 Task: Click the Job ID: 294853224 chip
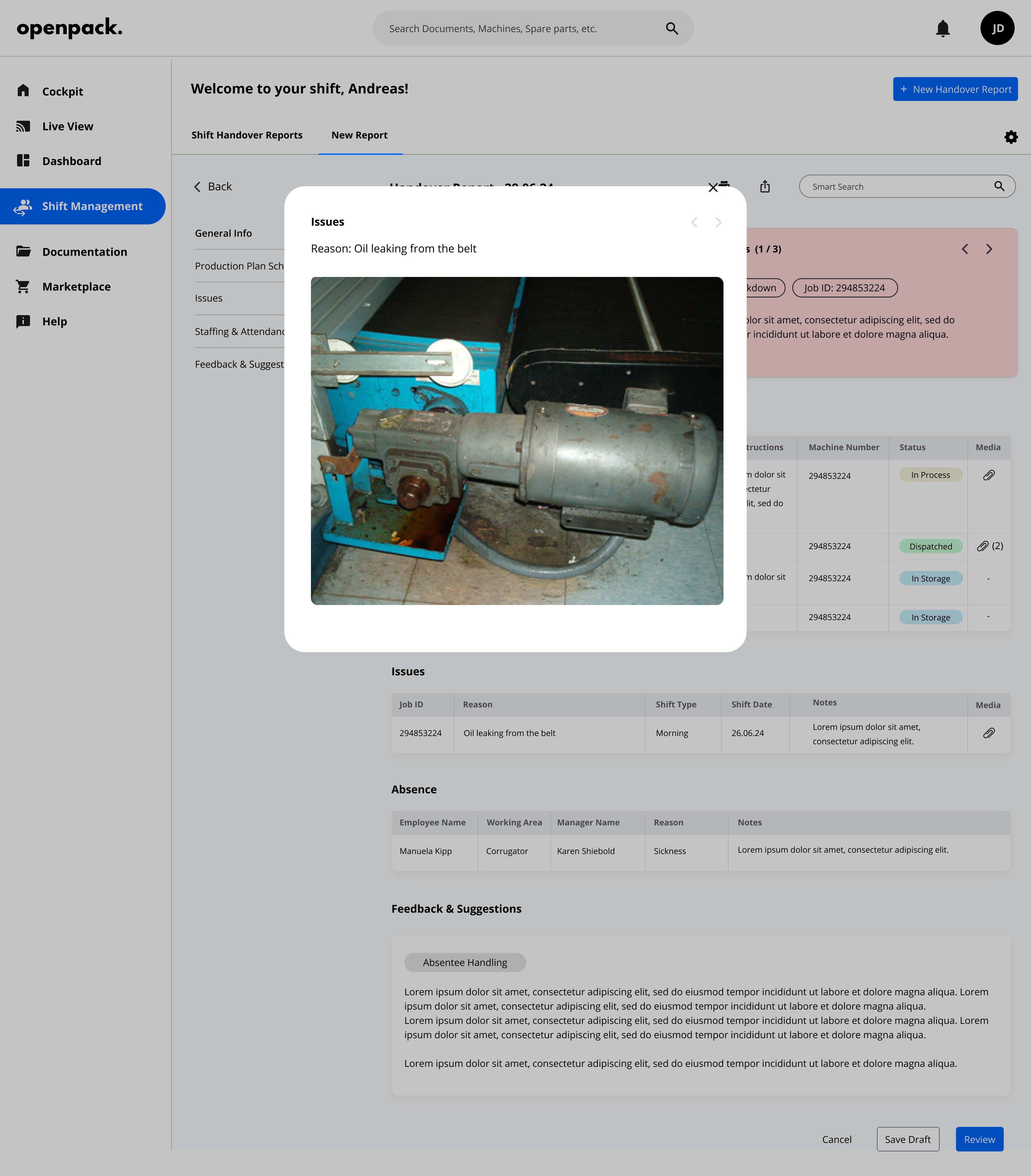[844, 288]
